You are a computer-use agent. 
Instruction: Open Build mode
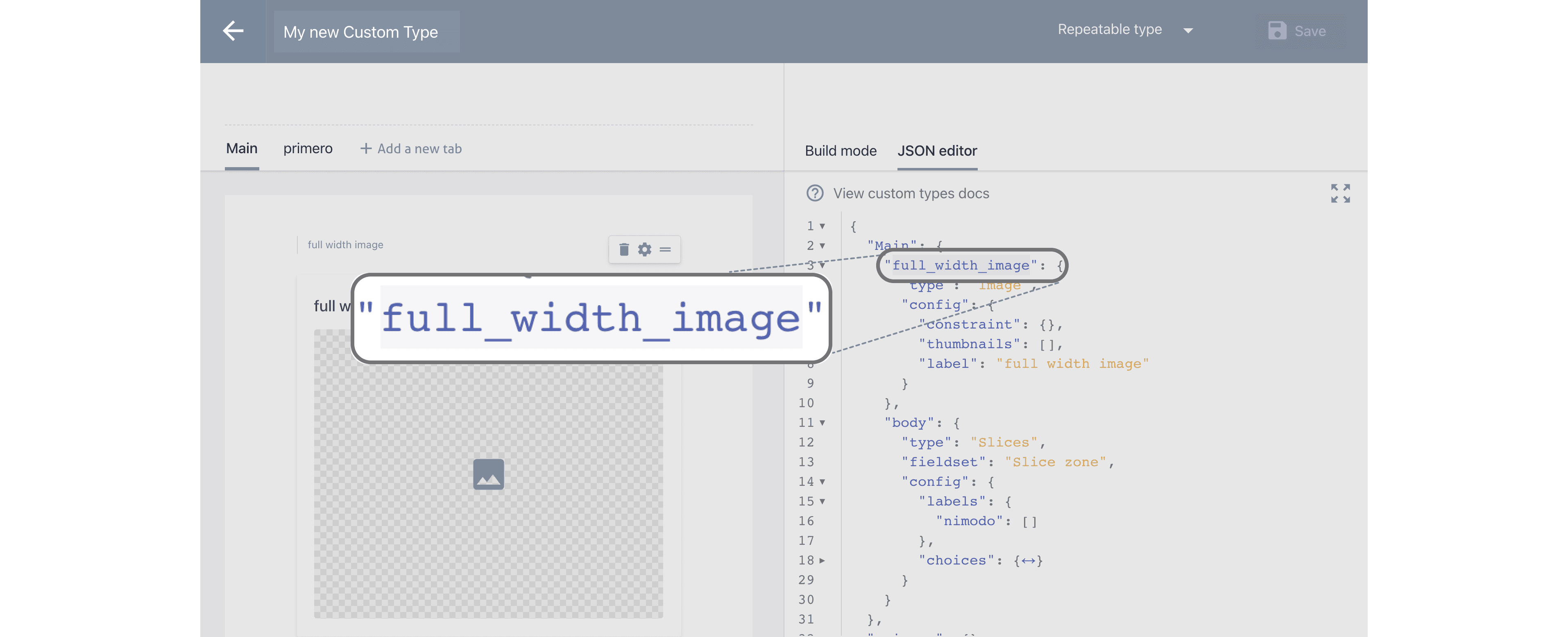pos(841,151)
